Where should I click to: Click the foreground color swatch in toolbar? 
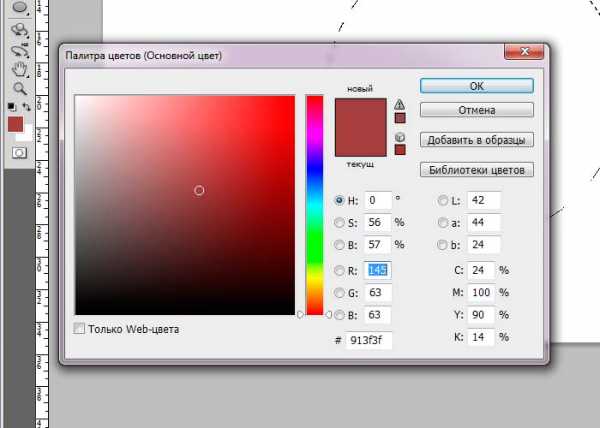pos(14,123)
